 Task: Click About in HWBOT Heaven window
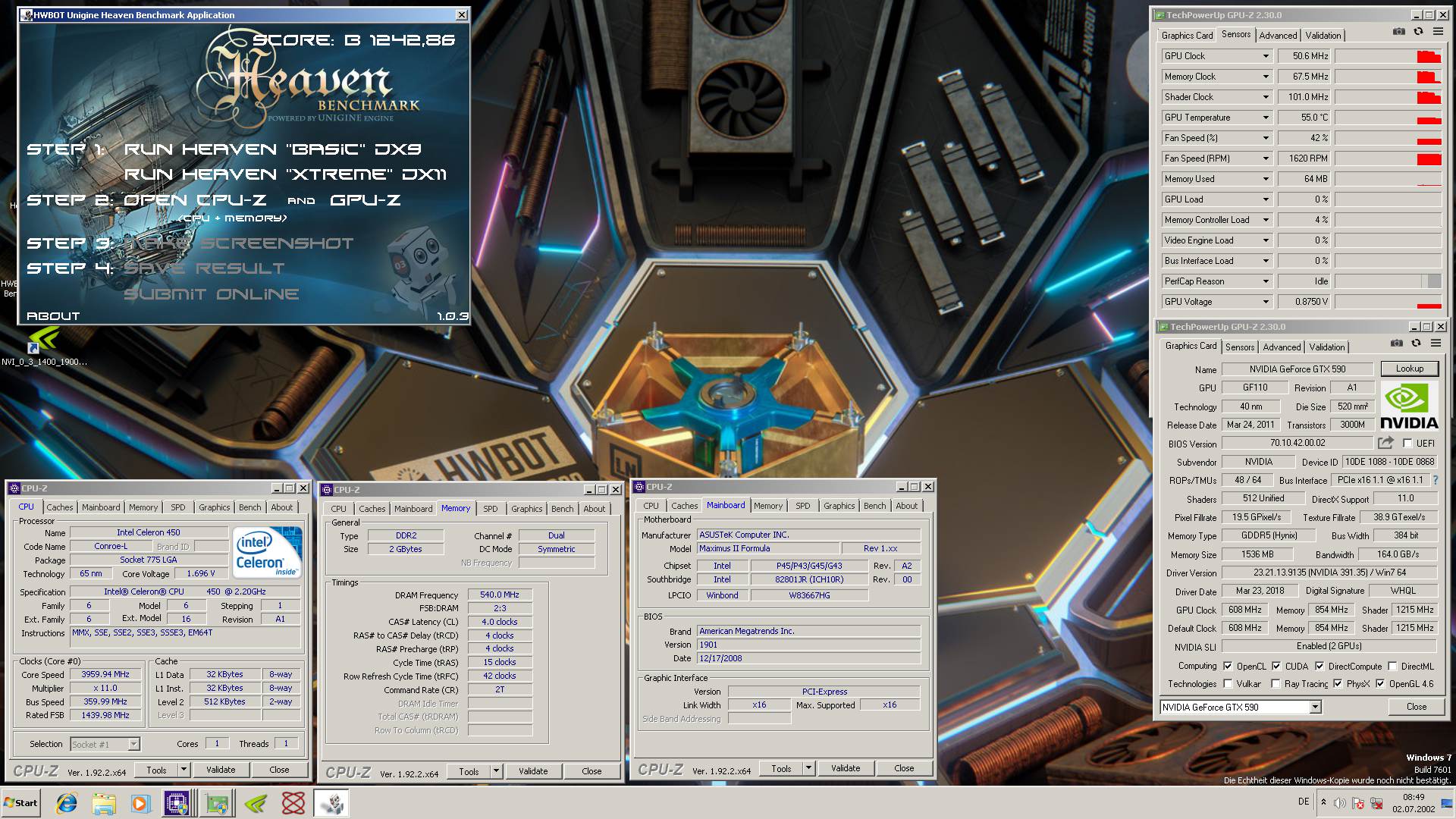tap(53, 316)
